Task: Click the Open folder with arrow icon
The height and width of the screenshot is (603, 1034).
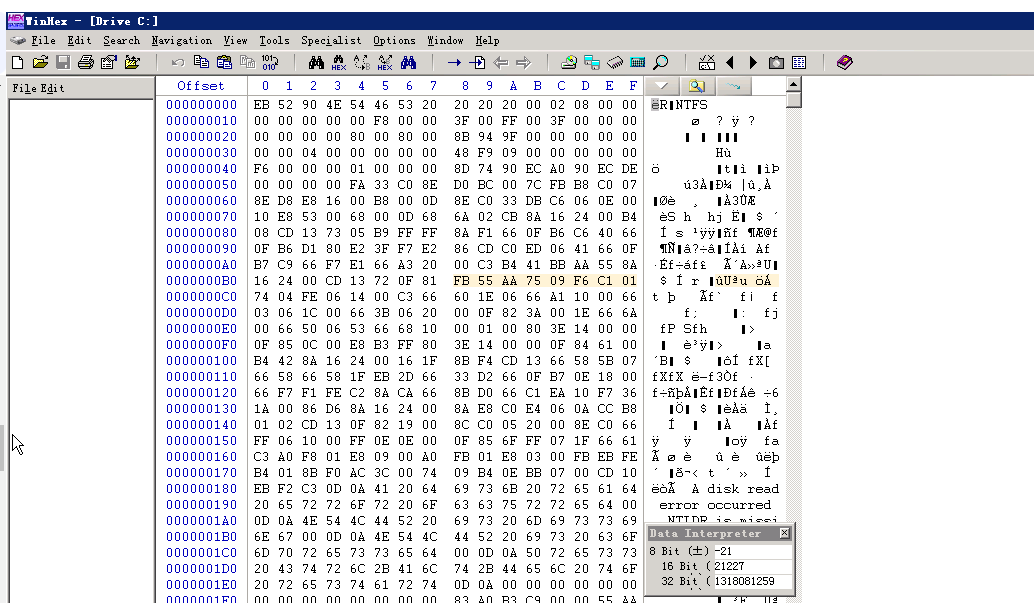Action: pos(132,63)
